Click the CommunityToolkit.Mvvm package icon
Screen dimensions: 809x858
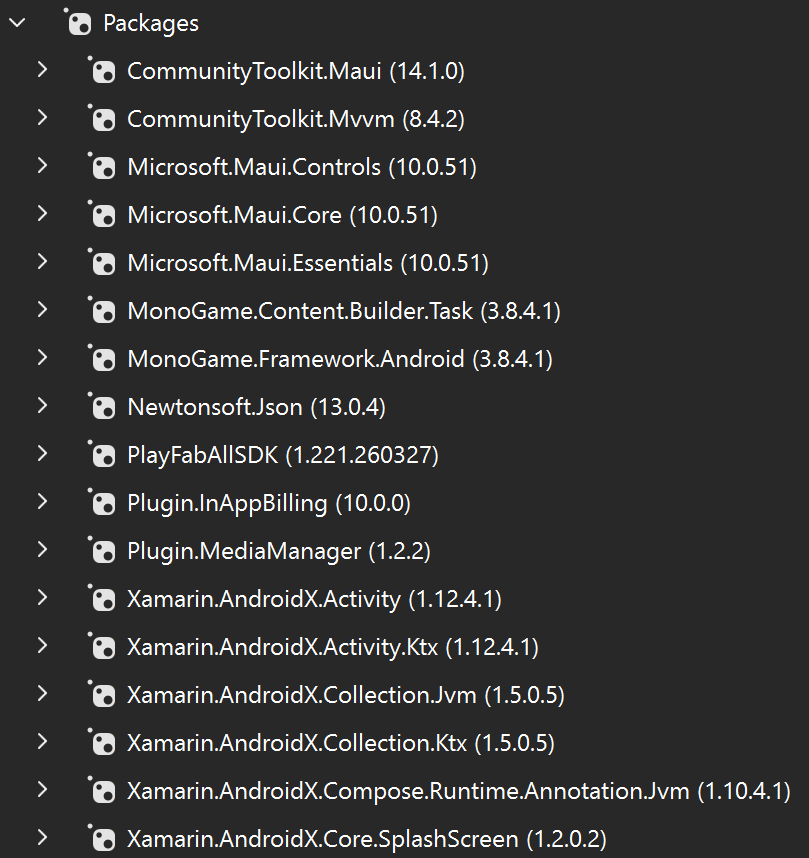pyautogui.click(x=103, y=119)
